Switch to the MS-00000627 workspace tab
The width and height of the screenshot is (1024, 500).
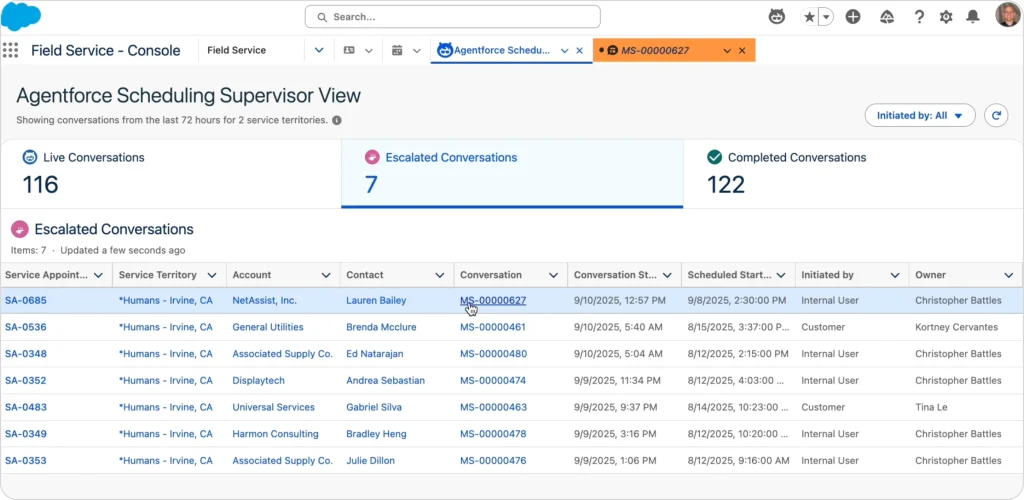point(655,50)
